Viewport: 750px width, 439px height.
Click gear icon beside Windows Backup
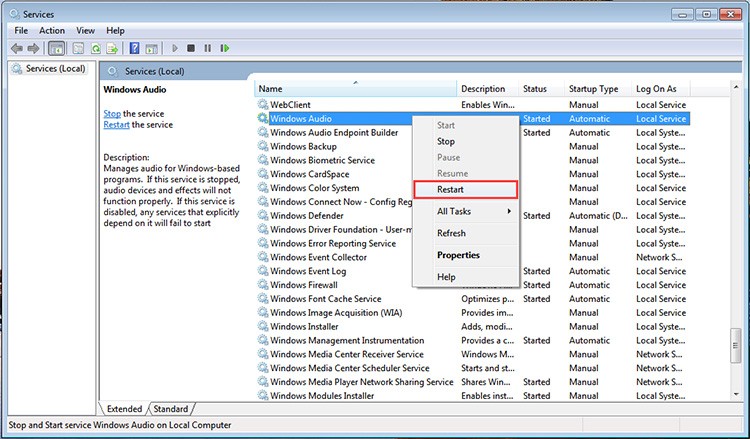(x=263, y=146)
